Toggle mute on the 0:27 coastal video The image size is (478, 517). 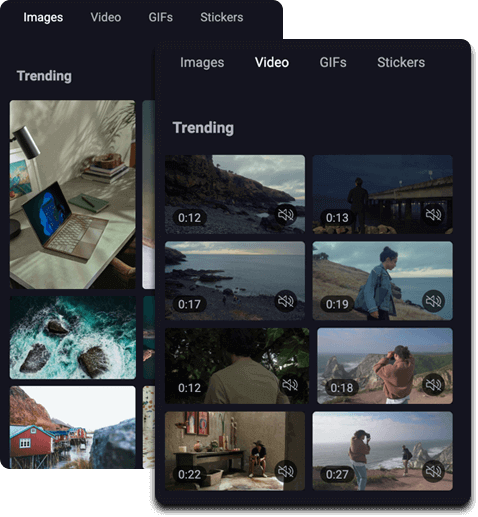433,471
